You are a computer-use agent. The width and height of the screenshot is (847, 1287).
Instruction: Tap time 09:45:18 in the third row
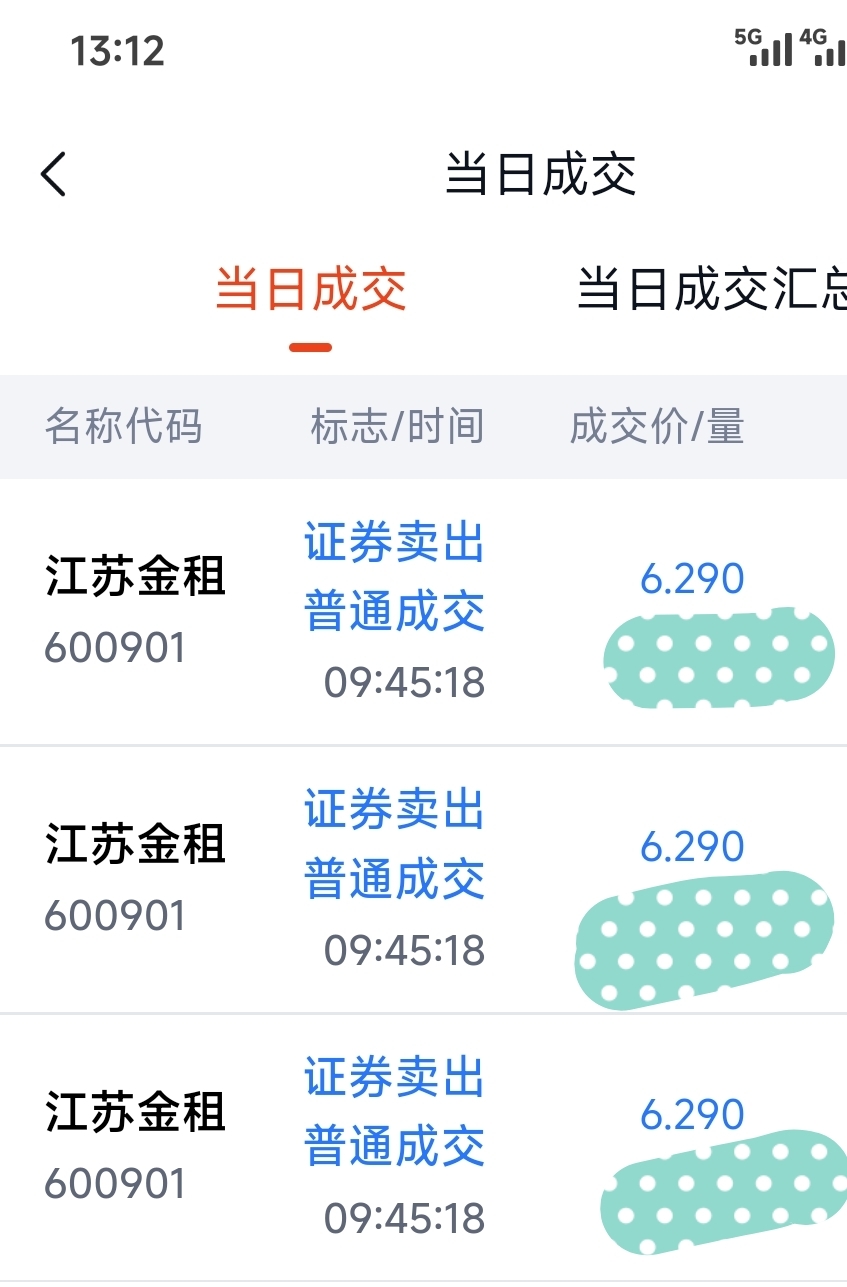[404, 1218]
